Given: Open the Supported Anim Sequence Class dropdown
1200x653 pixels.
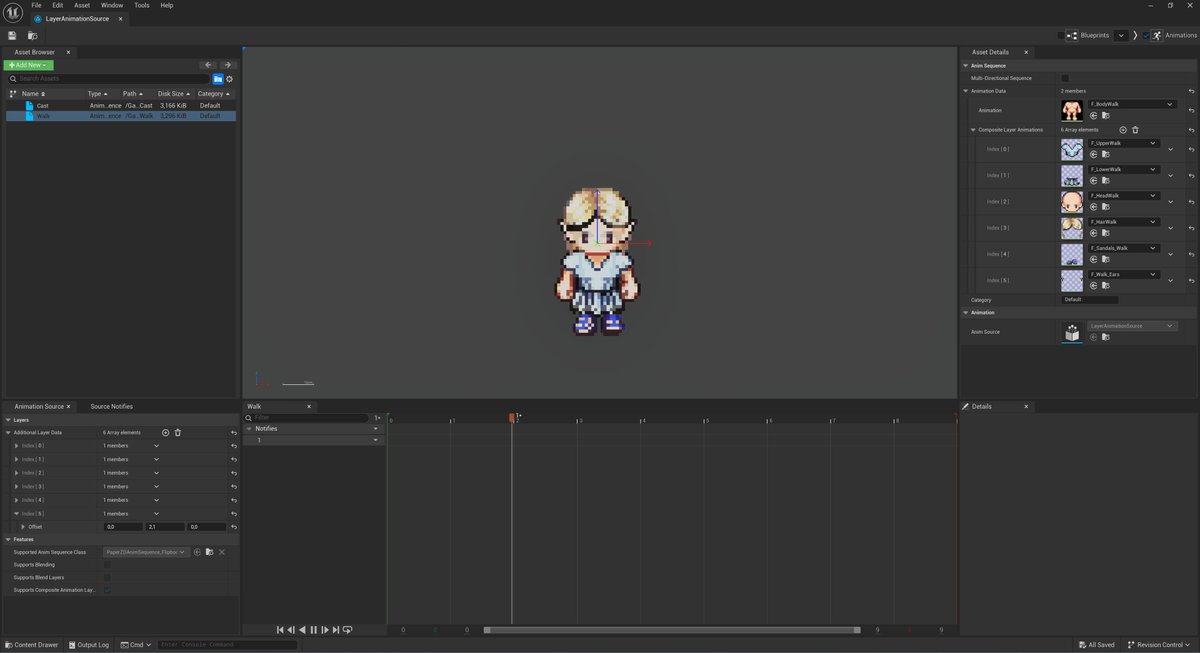Looking at the screenshot, I should (146, 552).
